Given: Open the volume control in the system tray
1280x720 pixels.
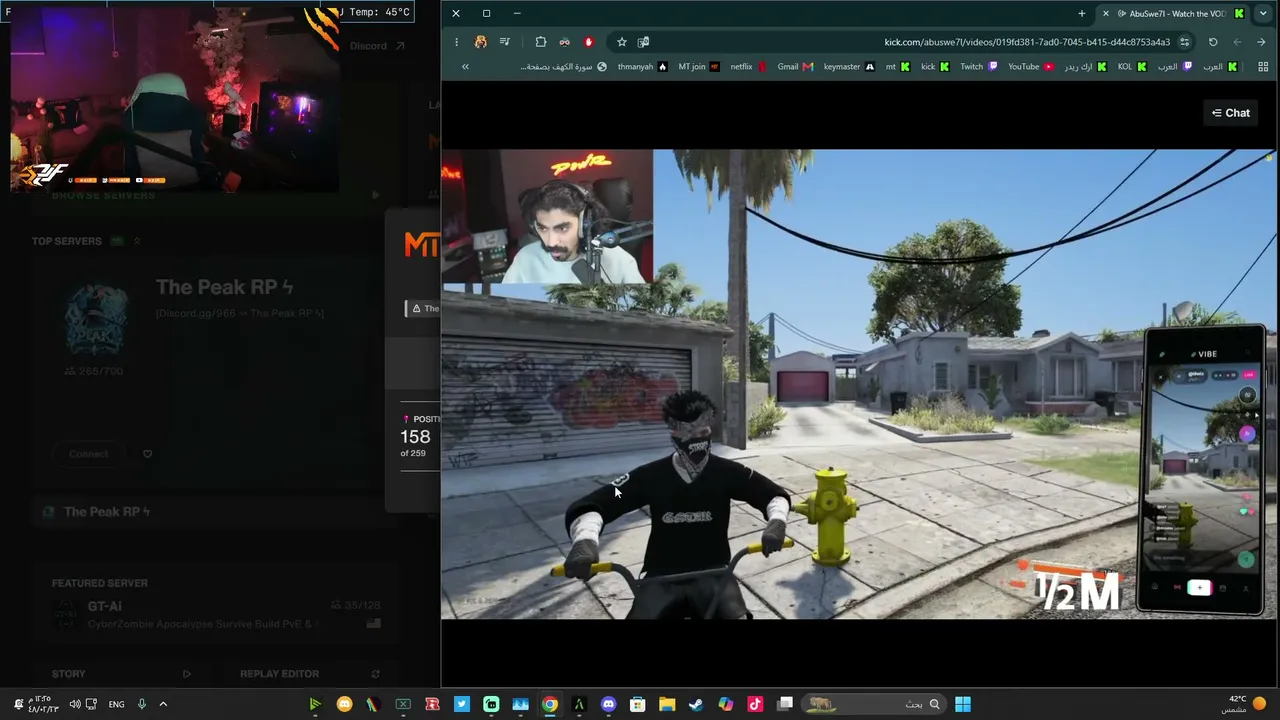Looking at the screenshot, I should (x=75, y=704).
